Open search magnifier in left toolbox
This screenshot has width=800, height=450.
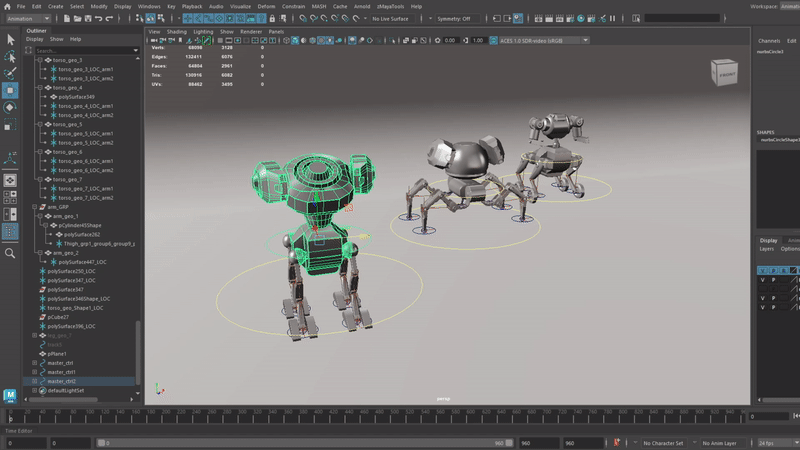[x=10, y=253]
